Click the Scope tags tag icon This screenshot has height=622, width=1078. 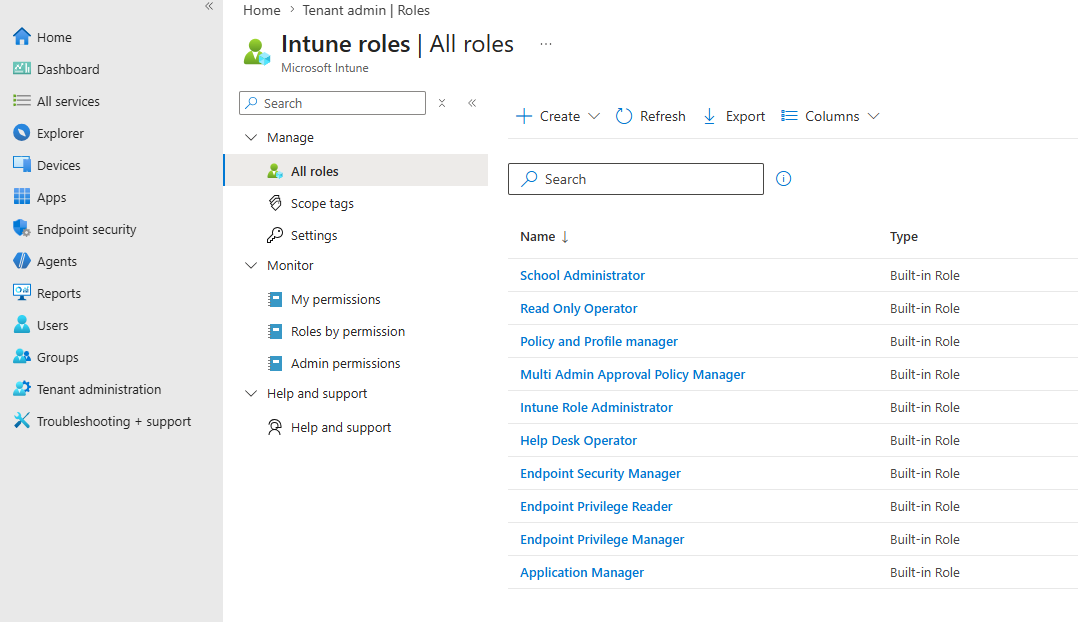point(275,203)
